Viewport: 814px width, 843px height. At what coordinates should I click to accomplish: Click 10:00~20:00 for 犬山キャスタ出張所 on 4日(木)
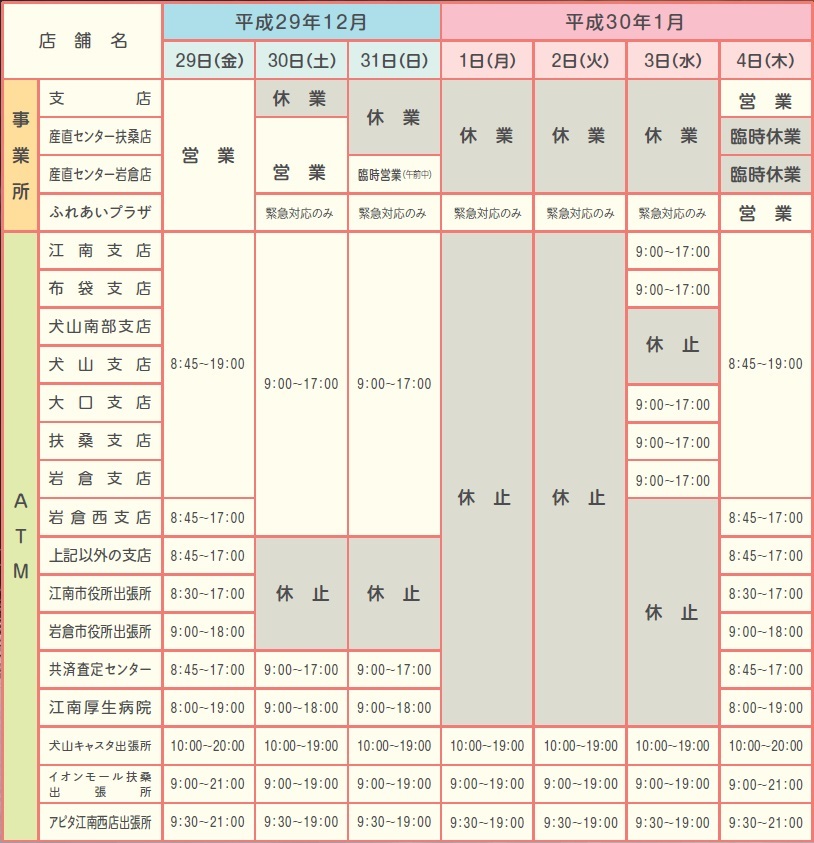click(766, 746)
